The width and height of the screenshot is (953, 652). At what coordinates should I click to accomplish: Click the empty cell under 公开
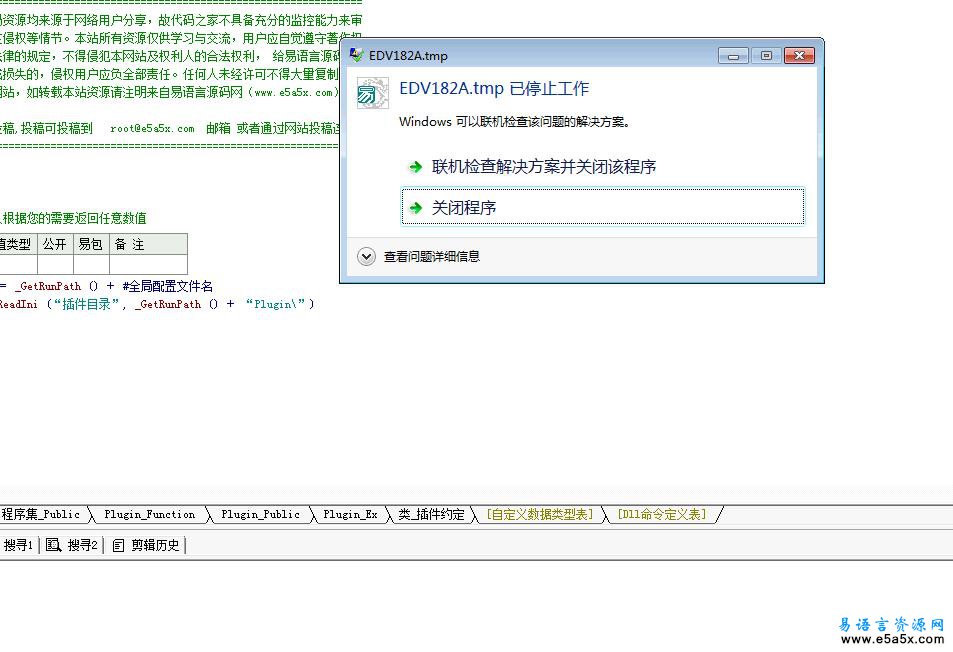point(55,264)
